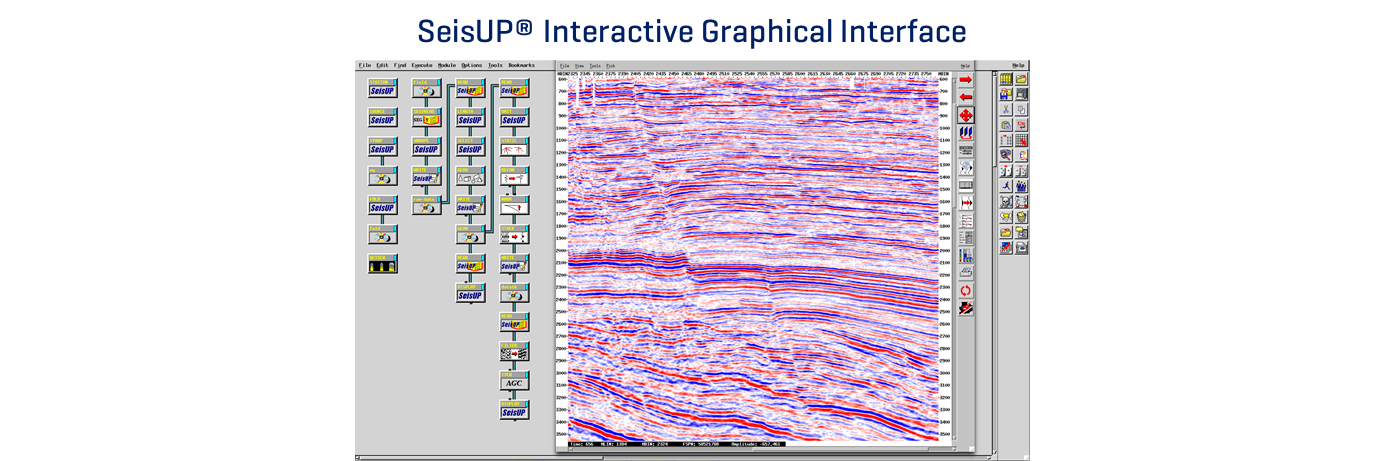
Task: Select the STATION module node
Action: click(383, 88)
